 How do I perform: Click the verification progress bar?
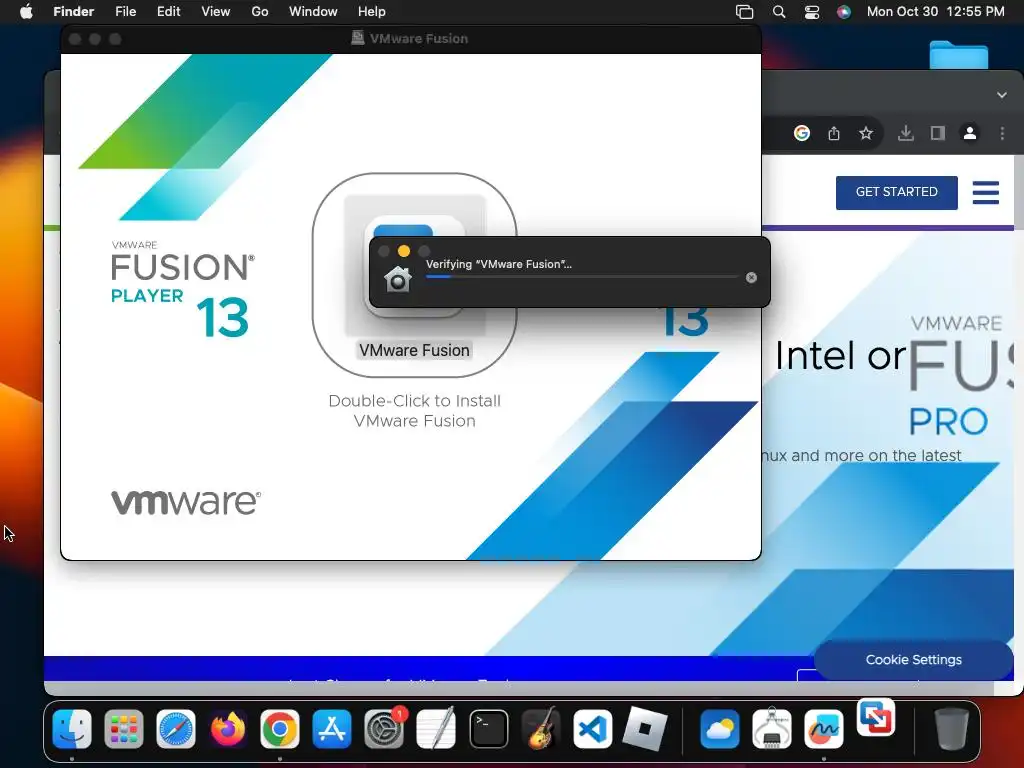(x=581, y=277)
